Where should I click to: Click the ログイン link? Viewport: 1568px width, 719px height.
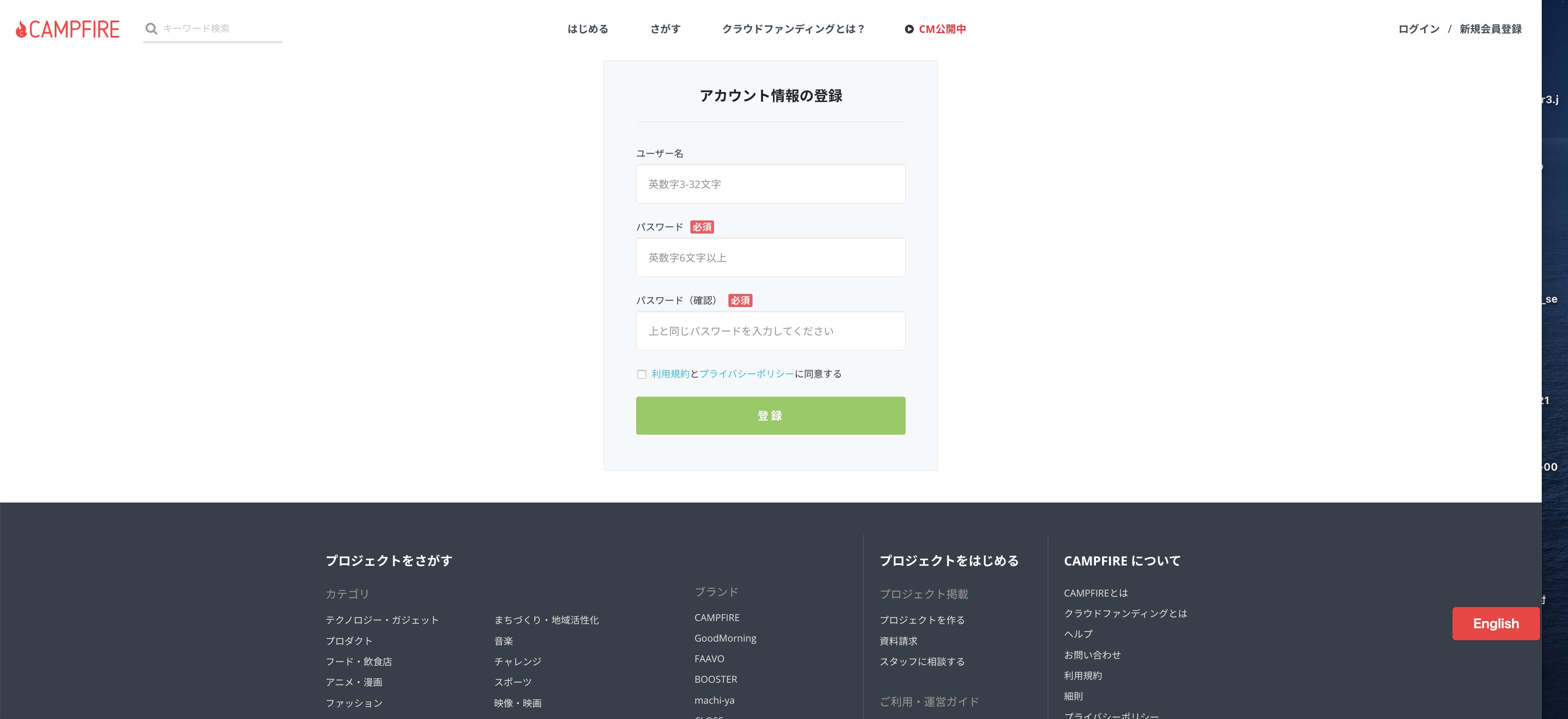click(x=1418, y=29)
